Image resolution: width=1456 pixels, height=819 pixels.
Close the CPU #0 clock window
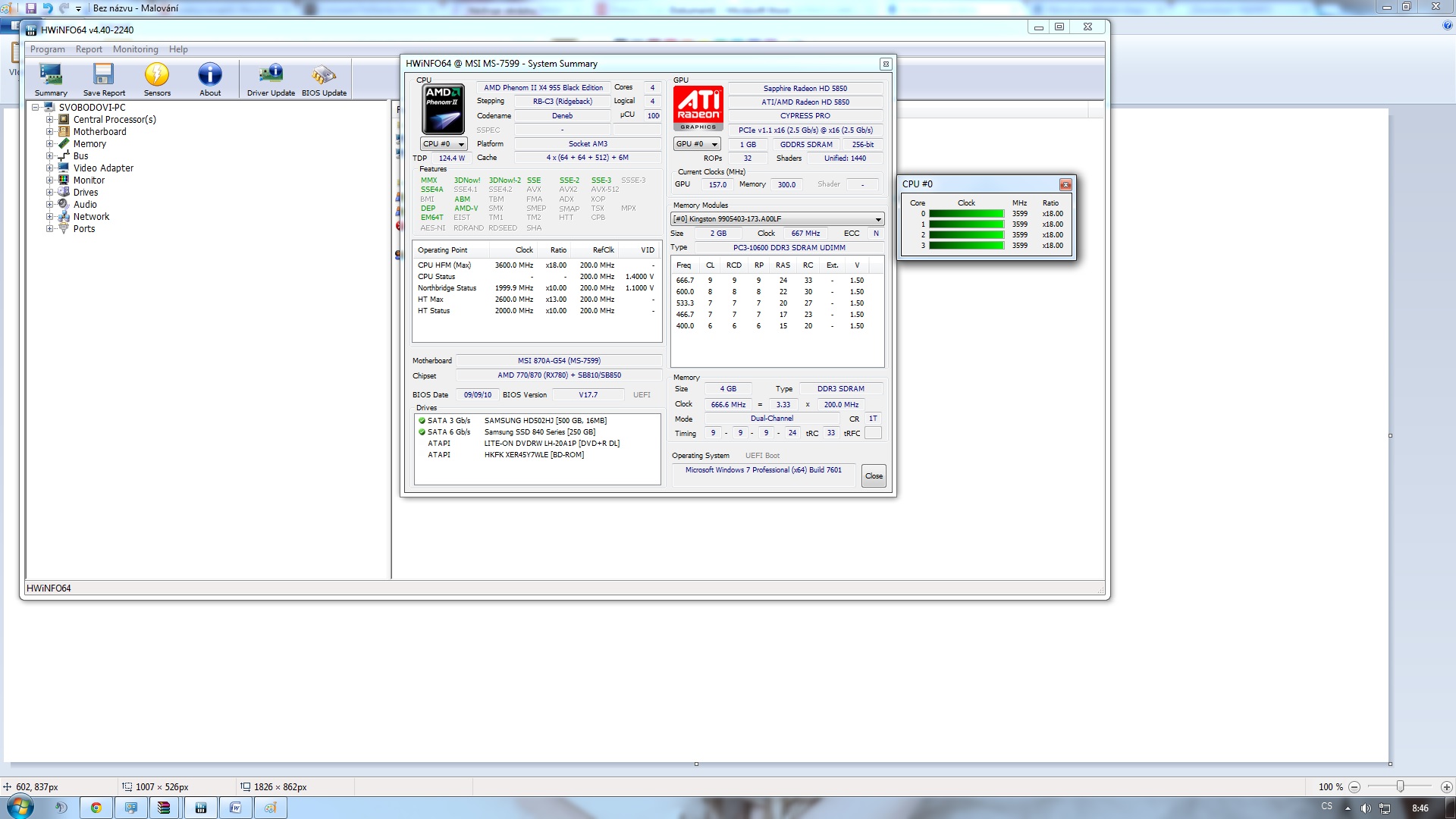coord(1065,184)
